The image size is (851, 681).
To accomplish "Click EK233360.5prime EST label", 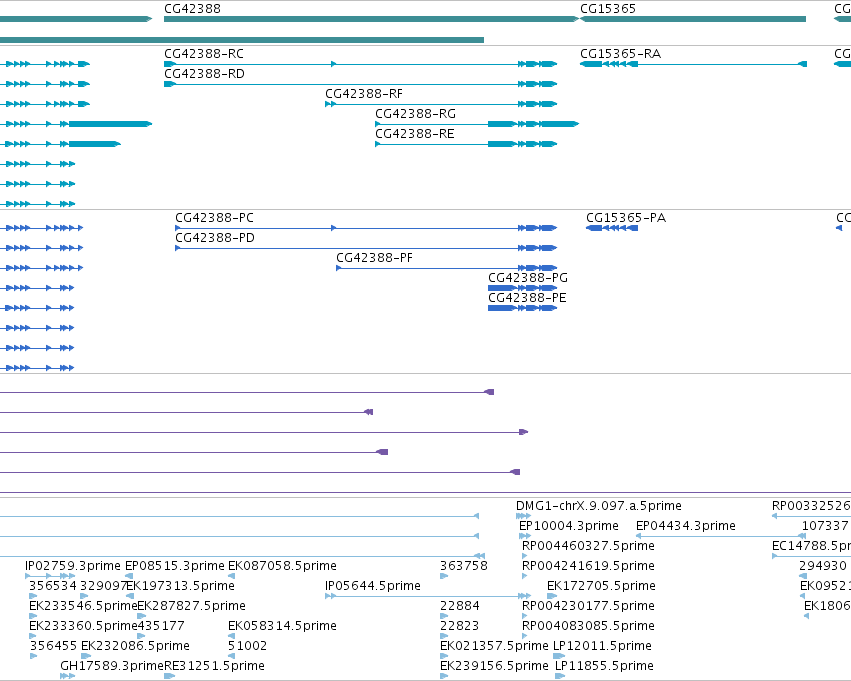I will click(82, 626).
